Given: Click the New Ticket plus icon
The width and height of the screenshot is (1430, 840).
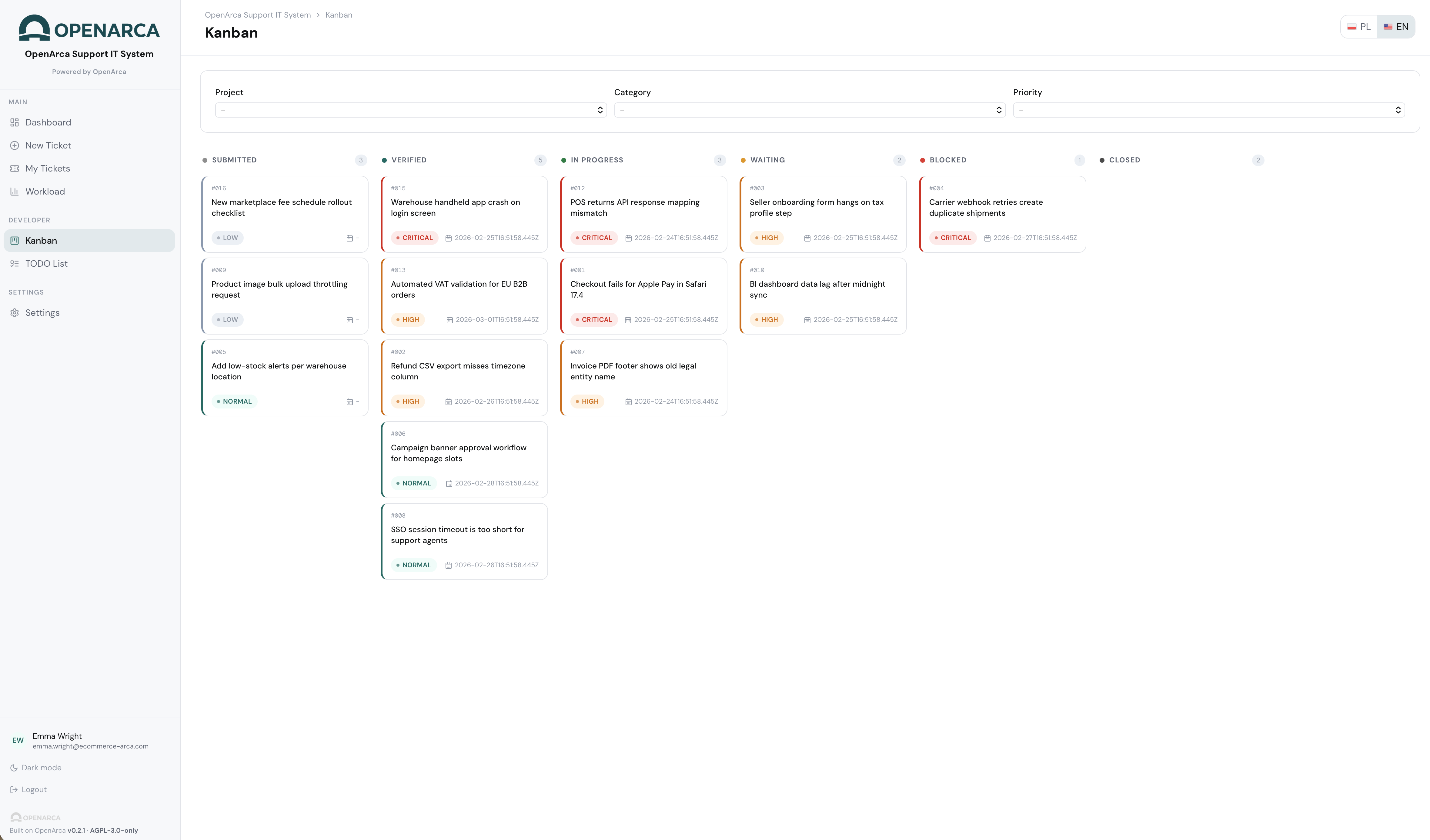Looking at the screenshot, I should pos(14,145).
